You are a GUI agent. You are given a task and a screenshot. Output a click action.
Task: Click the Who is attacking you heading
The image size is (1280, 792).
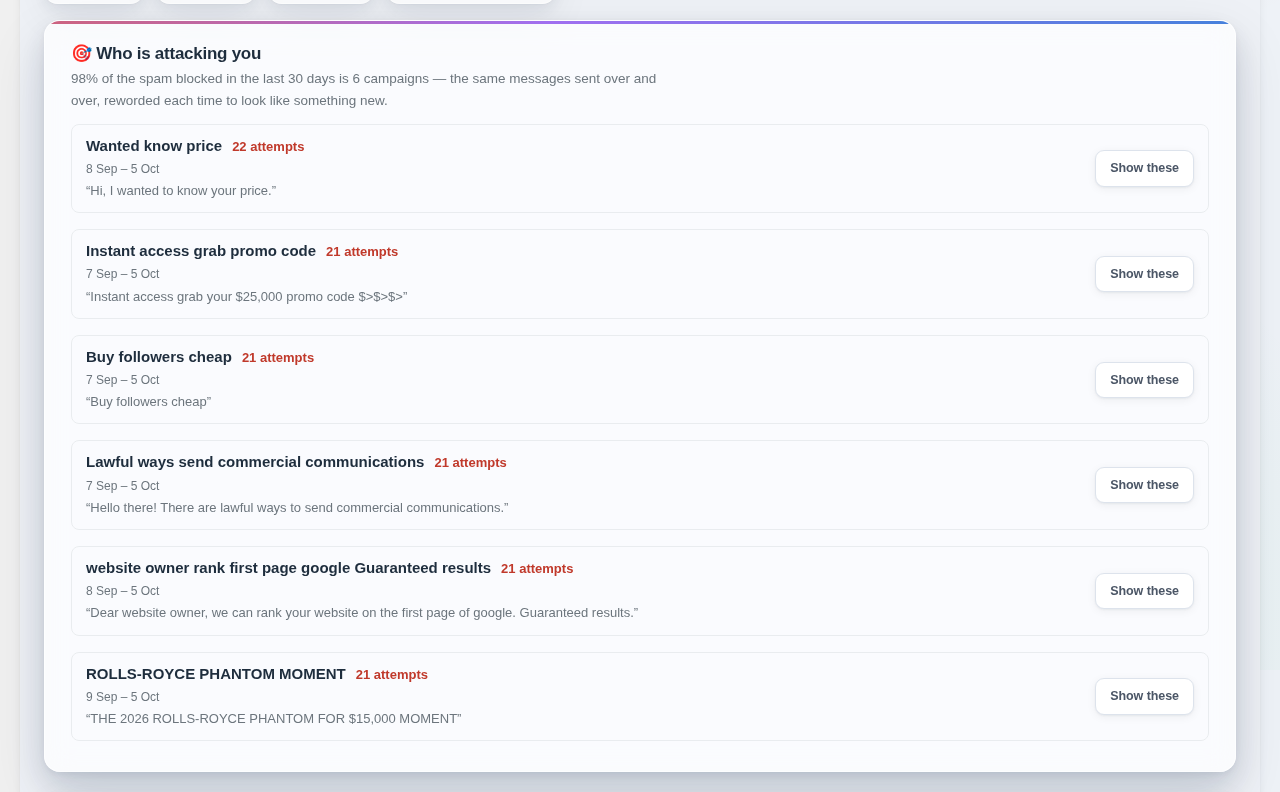178,54
